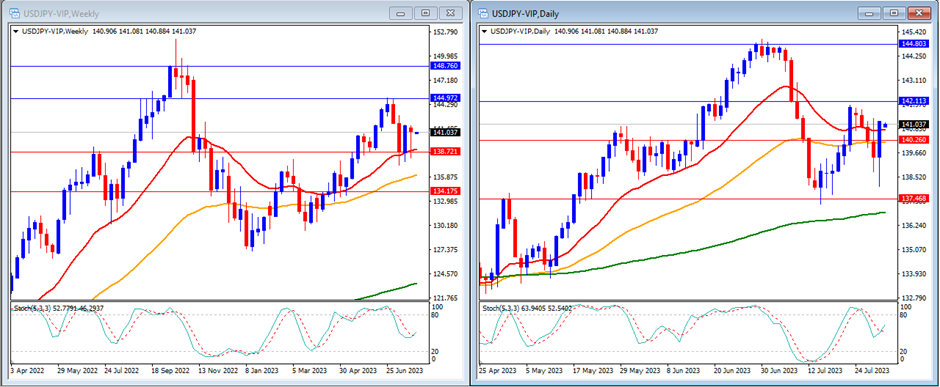Click the 145.420 top price on Daily scale

pos(914,32)
